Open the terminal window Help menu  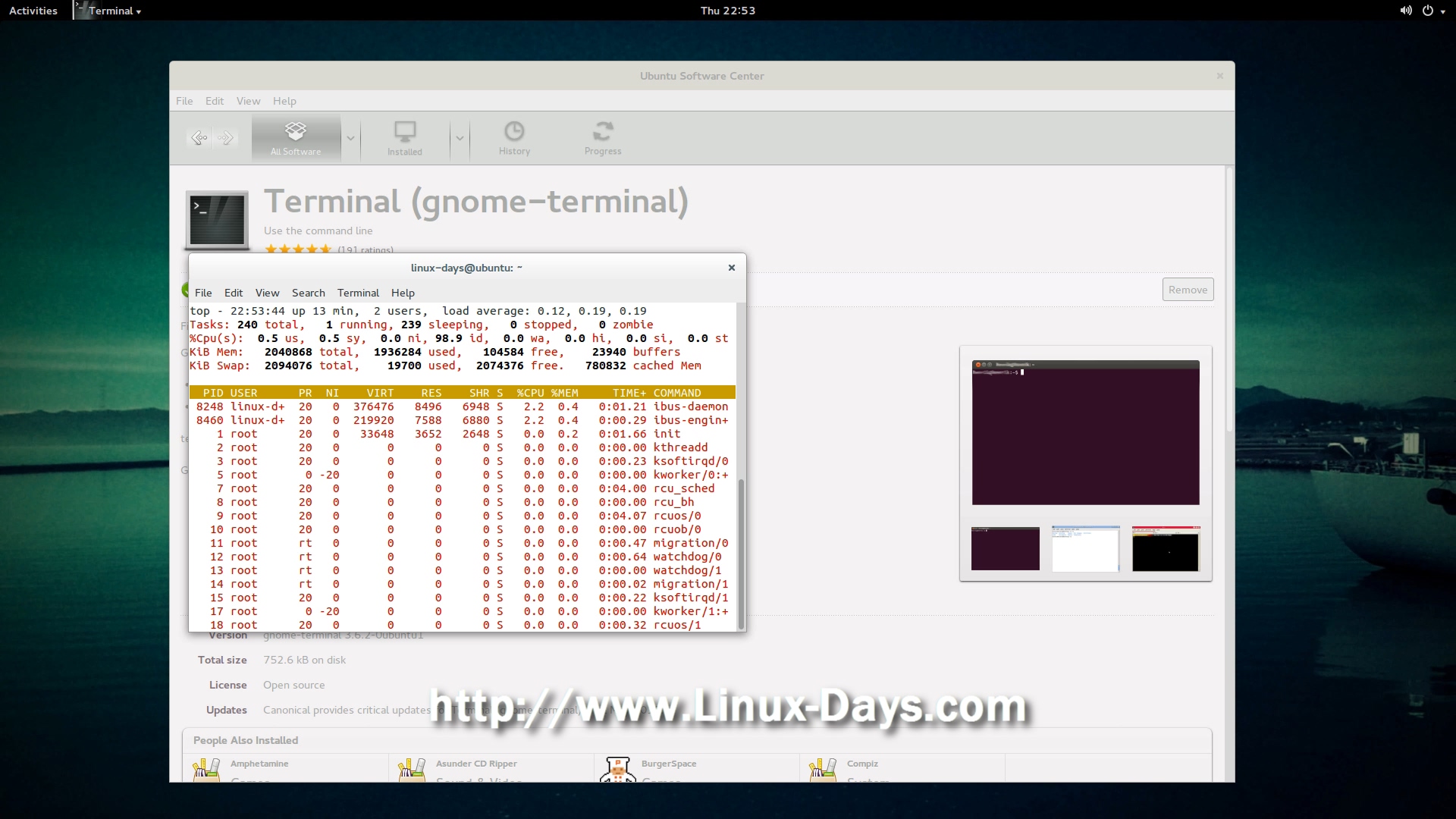403,293
